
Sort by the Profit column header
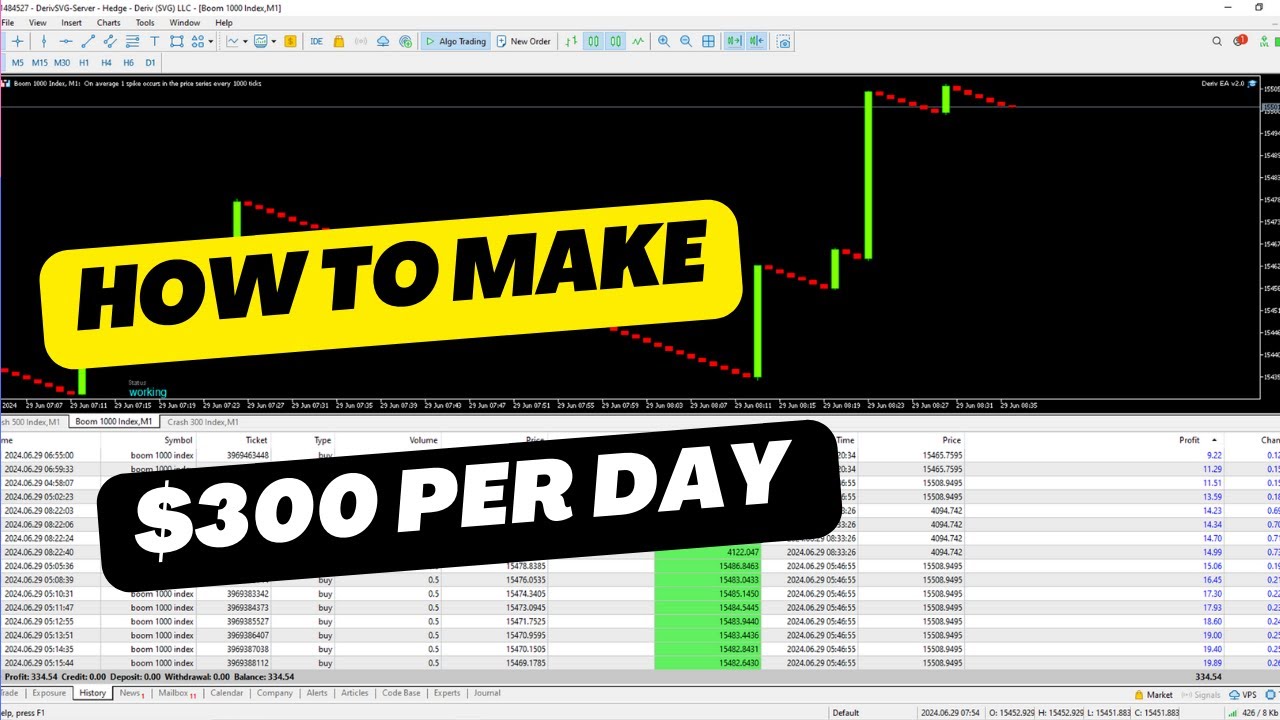click(x=1189, y=440)
